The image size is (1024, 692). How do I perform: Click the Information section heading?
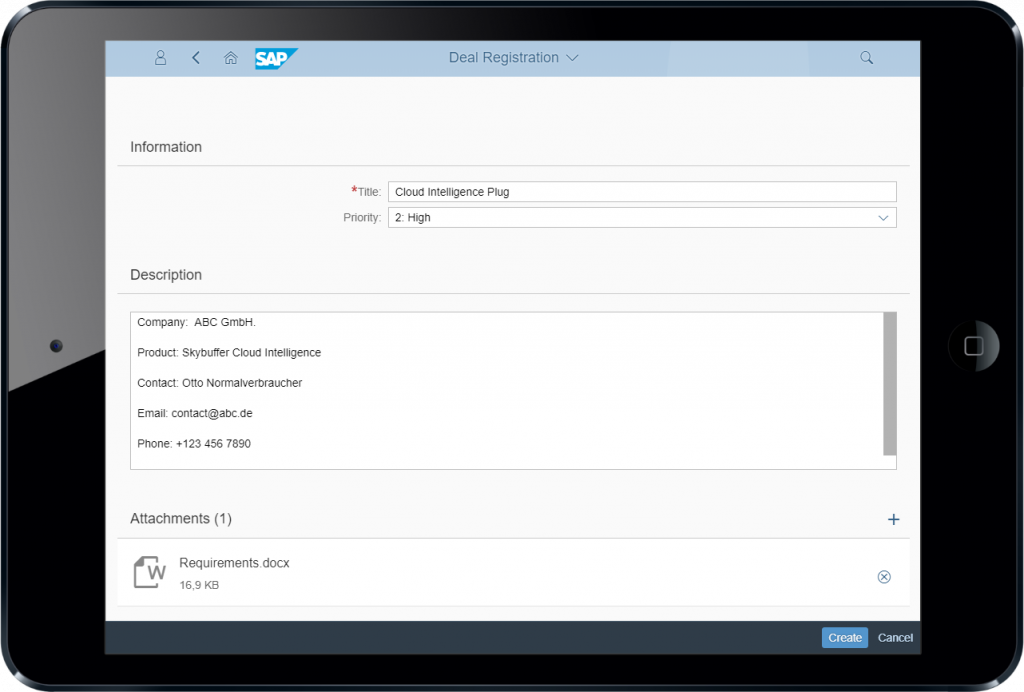click(x=166, y=148)
